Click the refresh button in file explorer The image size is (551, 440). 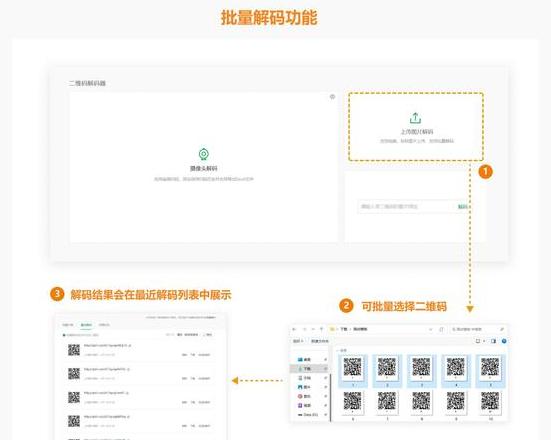click(442, 329)
